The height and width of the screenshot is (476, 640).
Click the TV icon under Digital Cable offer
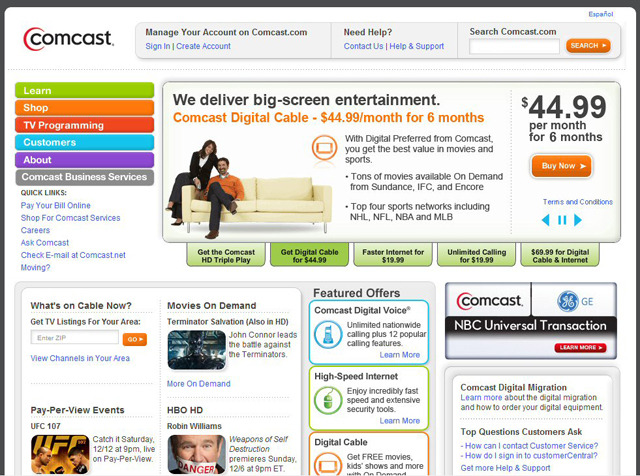(x=328, y=465)
